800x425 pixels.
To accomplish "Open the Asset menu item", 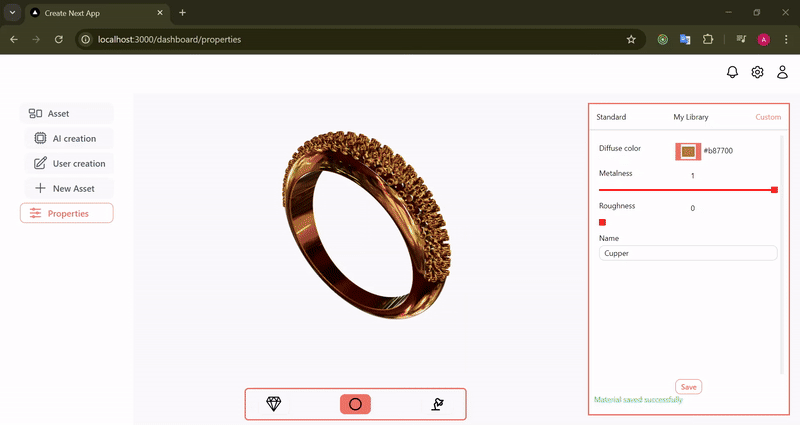I will pyautogui.click(x=66, y=113).
